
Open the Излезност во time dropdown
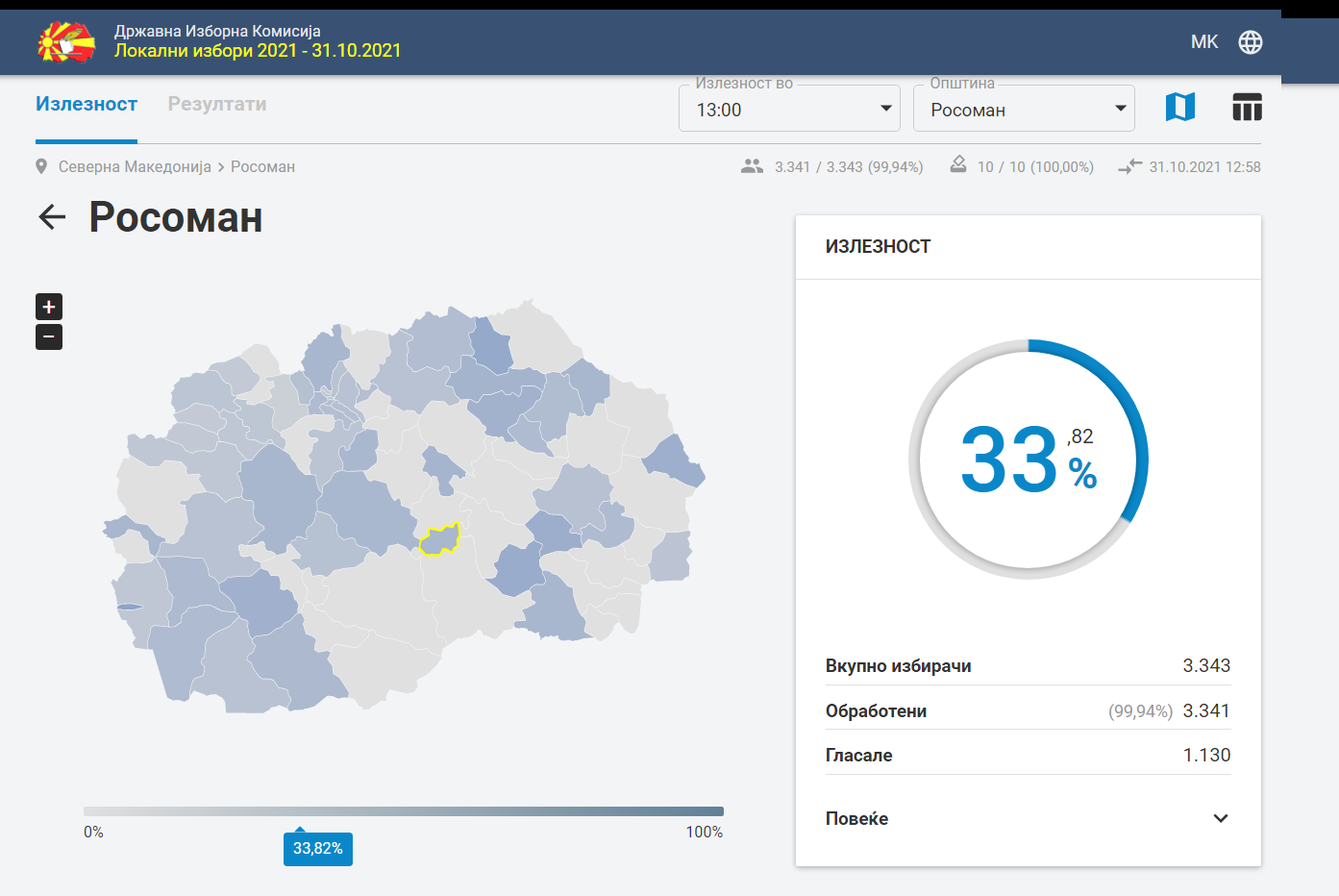point(789,109)
